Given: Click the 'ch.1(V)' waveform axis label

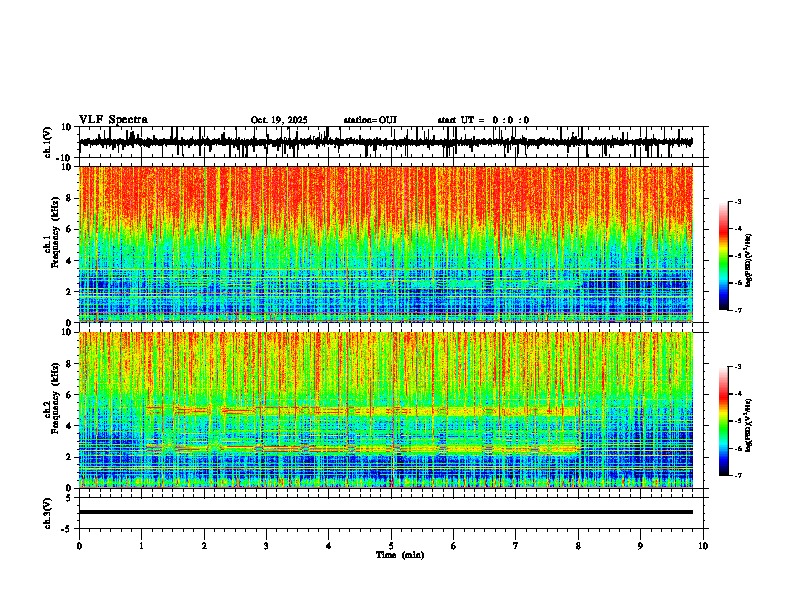Looking at the screenshot, I should [x=48, y=142].
